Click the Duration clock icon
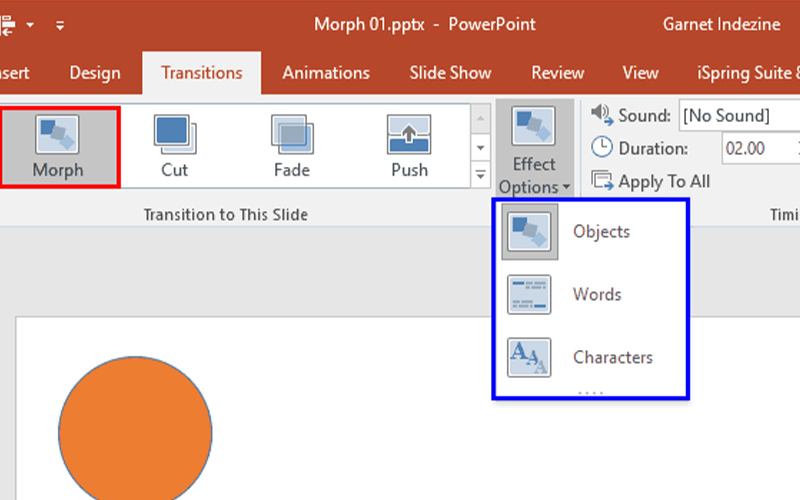800x500 pixels. click(x=602, y=147)
